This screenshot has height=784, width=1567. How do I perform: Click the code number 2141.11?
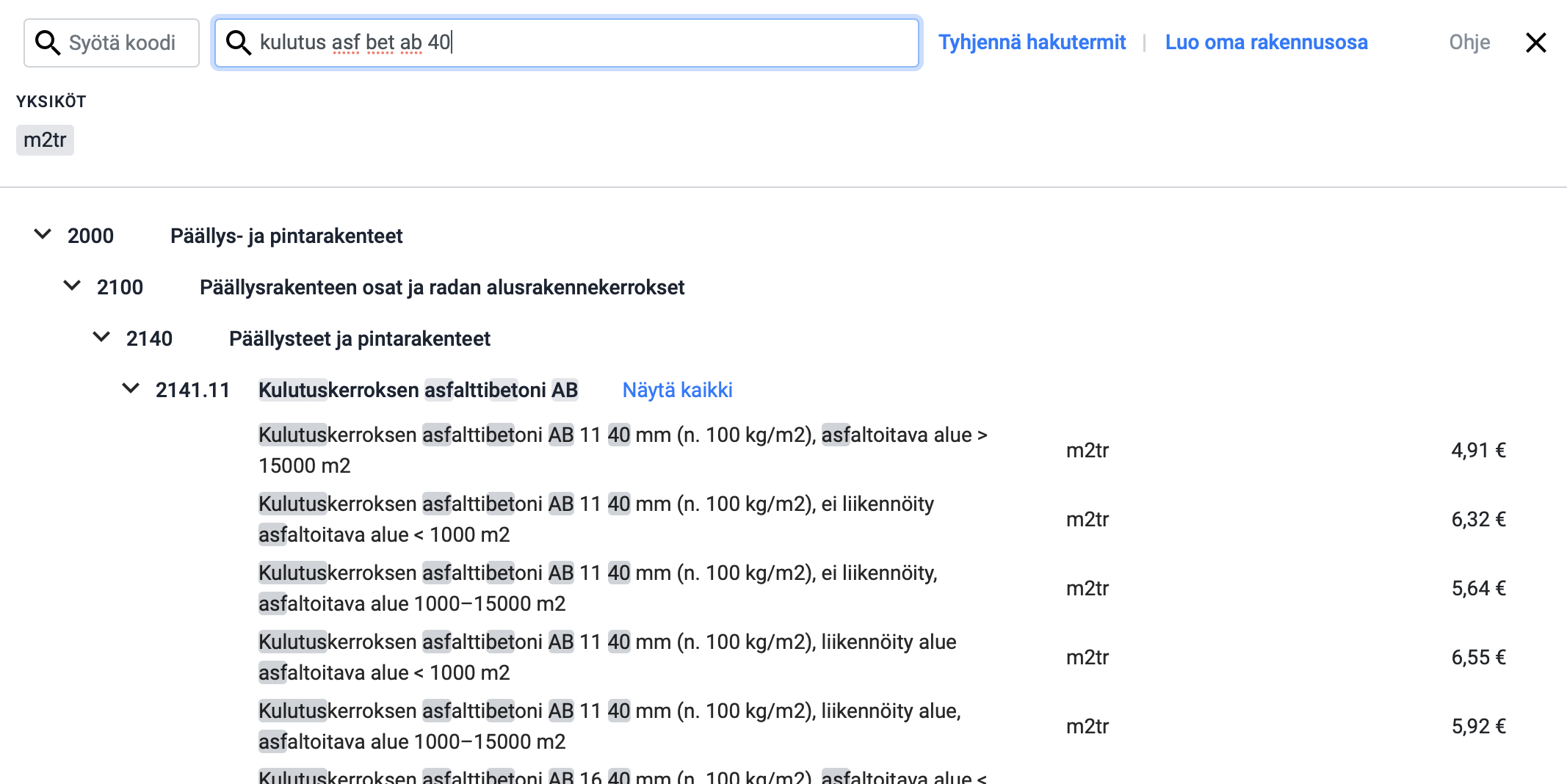[x=192, y=390]
